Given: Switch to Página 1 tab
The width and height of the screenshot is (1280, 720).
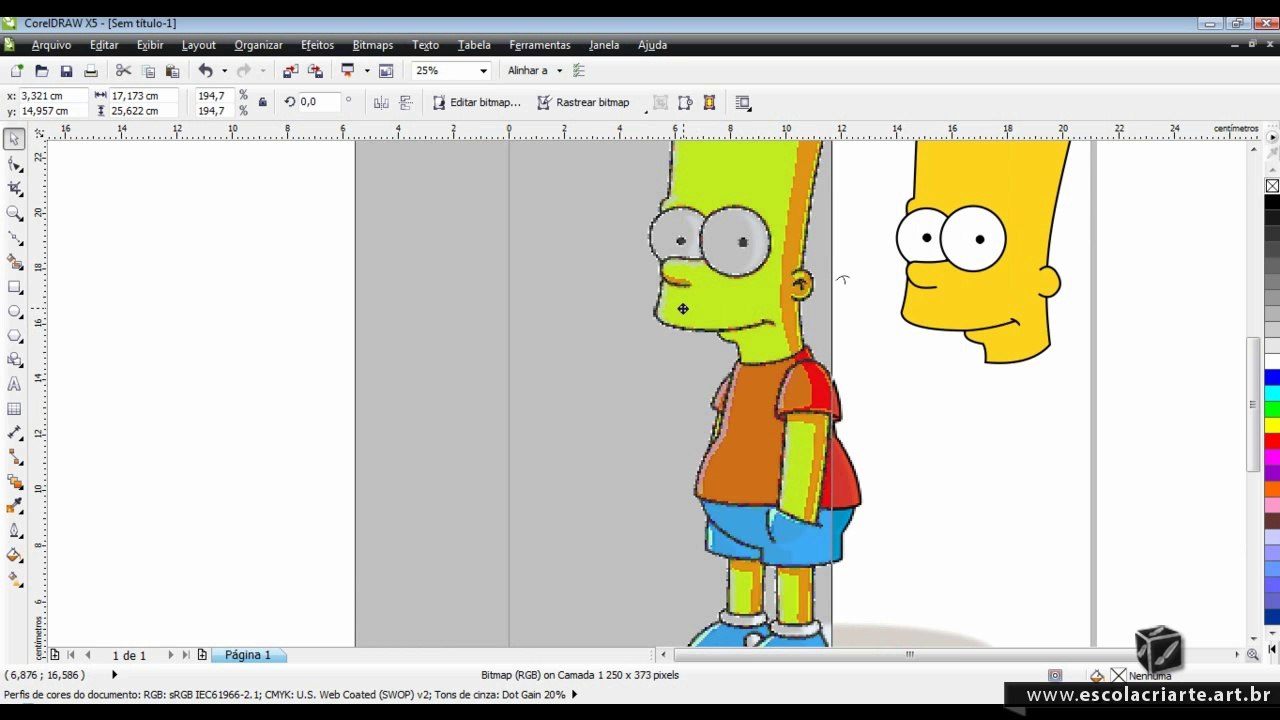Looking at the screenshot, I should pos(247,655).
